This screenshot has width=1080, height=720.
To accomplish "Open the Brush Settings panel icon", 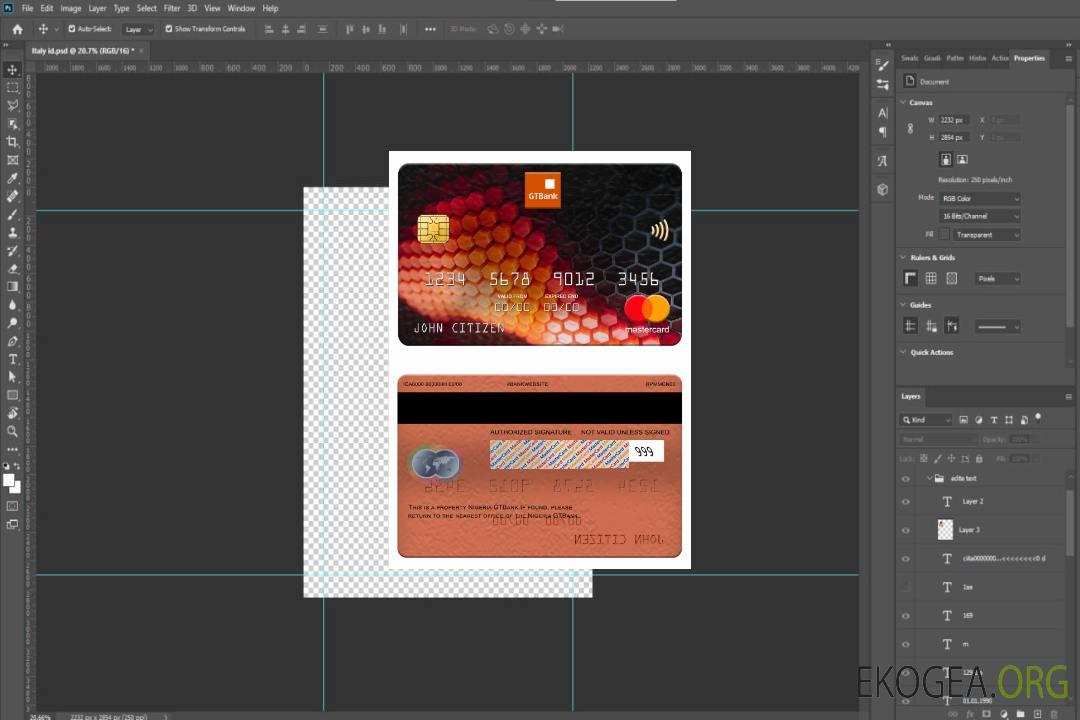I will tap(883, 65).
